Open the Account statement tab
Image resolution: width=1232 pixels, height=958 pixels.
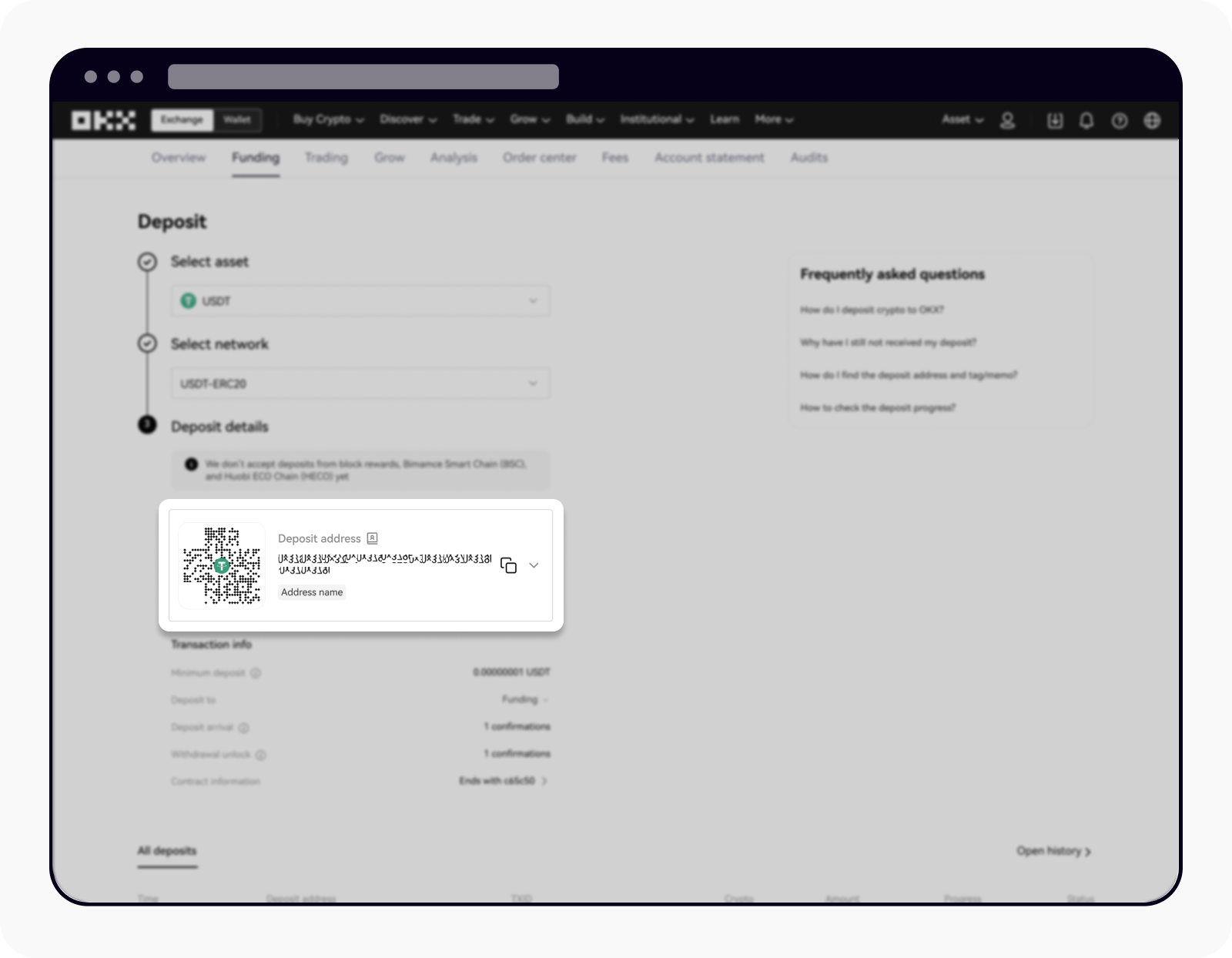click(709, 158)
